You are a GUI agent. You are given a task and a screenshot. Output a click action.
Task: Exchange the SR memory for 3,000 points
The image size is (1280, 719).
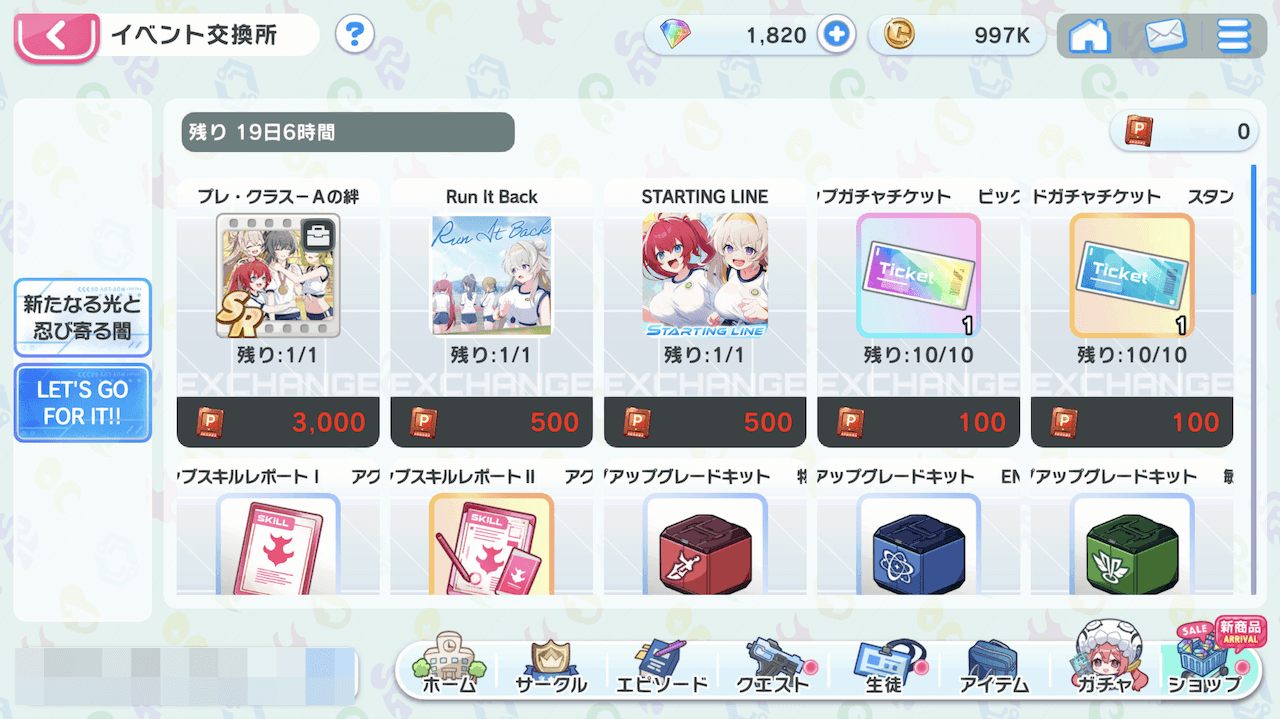point(278,422)
